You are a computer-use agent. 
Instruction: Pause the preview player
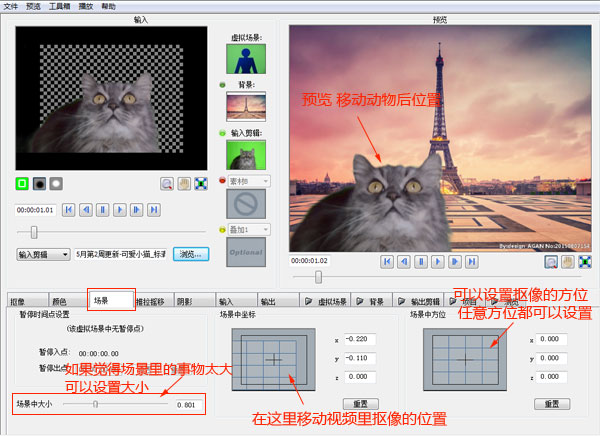421,261
